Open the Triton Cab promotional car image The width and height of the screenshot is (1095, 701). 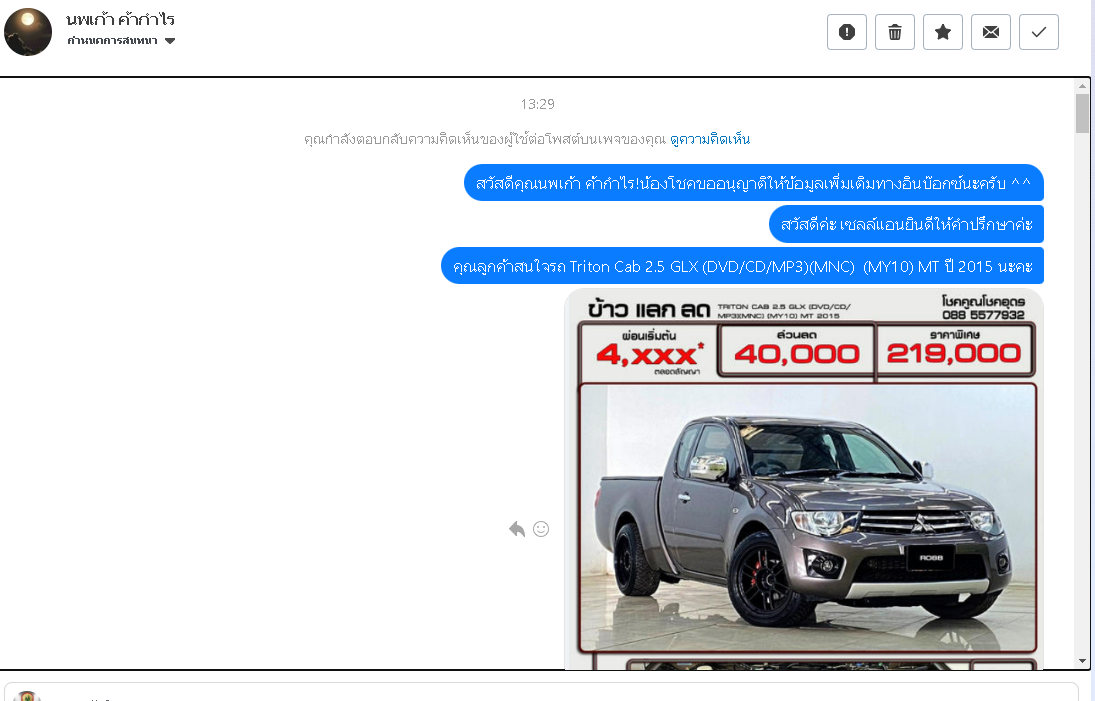pyautogui.click(x=804, y=480)
